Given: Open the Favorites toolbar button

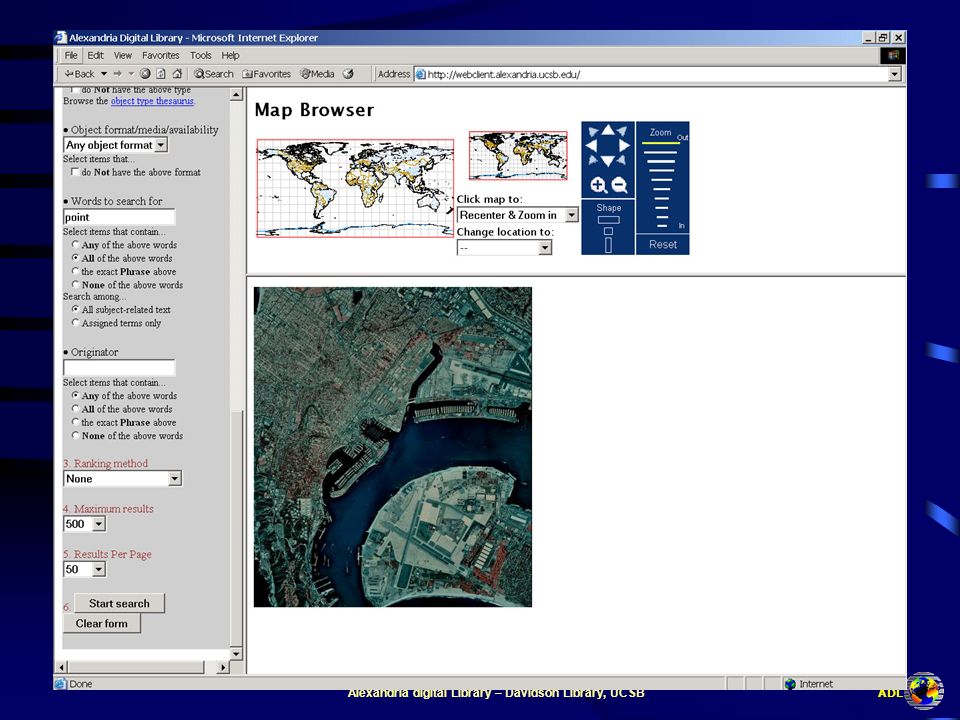Looking at the screenshot, I should tap(266, 73).
